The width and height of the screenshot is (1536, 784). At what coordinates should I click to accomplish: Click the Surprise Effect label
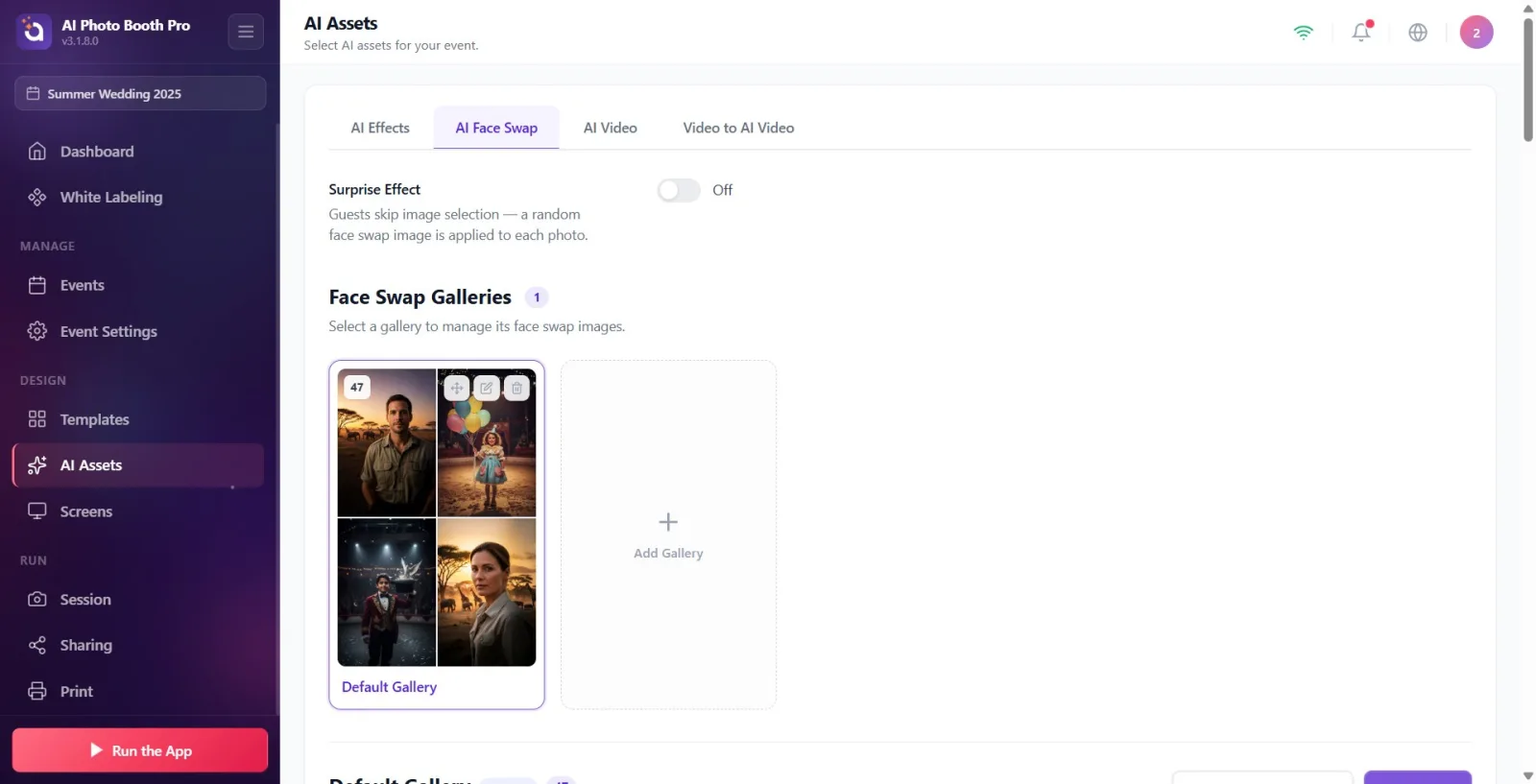click(x=374, y=190)
